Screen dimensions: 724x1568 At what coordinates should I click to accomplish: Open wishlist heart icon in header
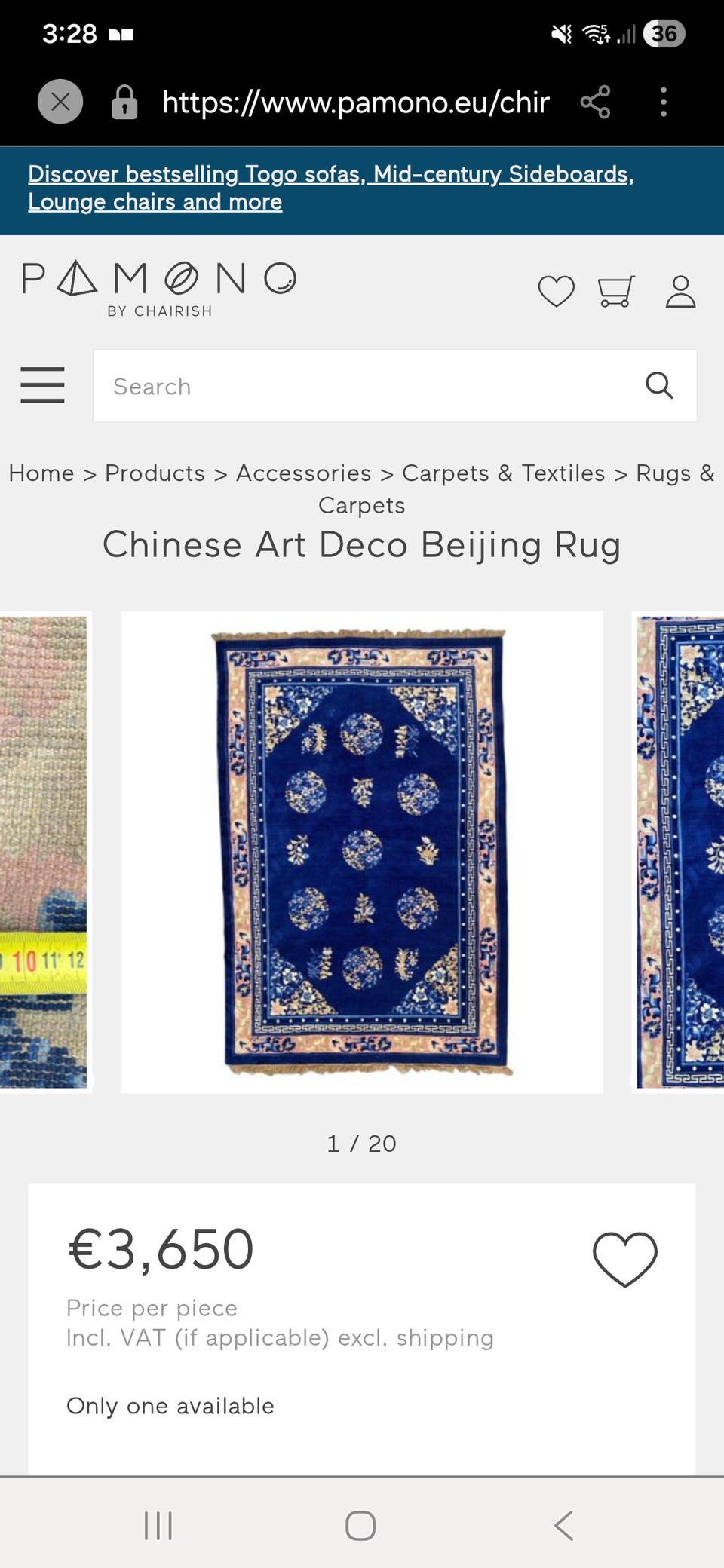557,291
